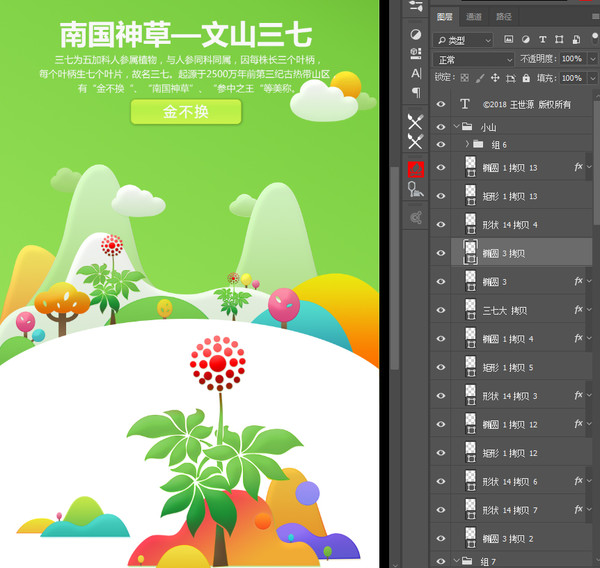Hide the ©2018 王世源 版权所有 text layer
The height and width of the screenshot is (568, 600).
441,104
